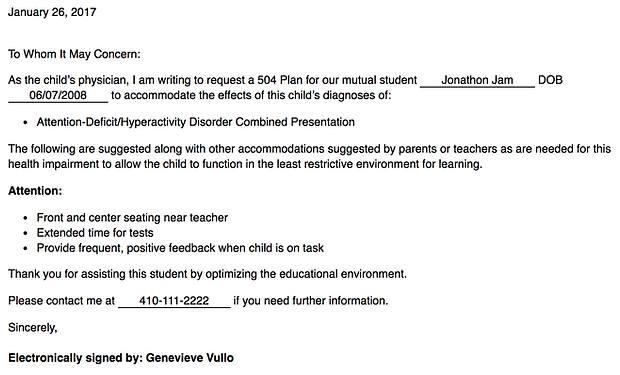The width and height of the screenshot is (620, 375).
Task: Click the date January 26, 2017
Action: pos(52,12)
